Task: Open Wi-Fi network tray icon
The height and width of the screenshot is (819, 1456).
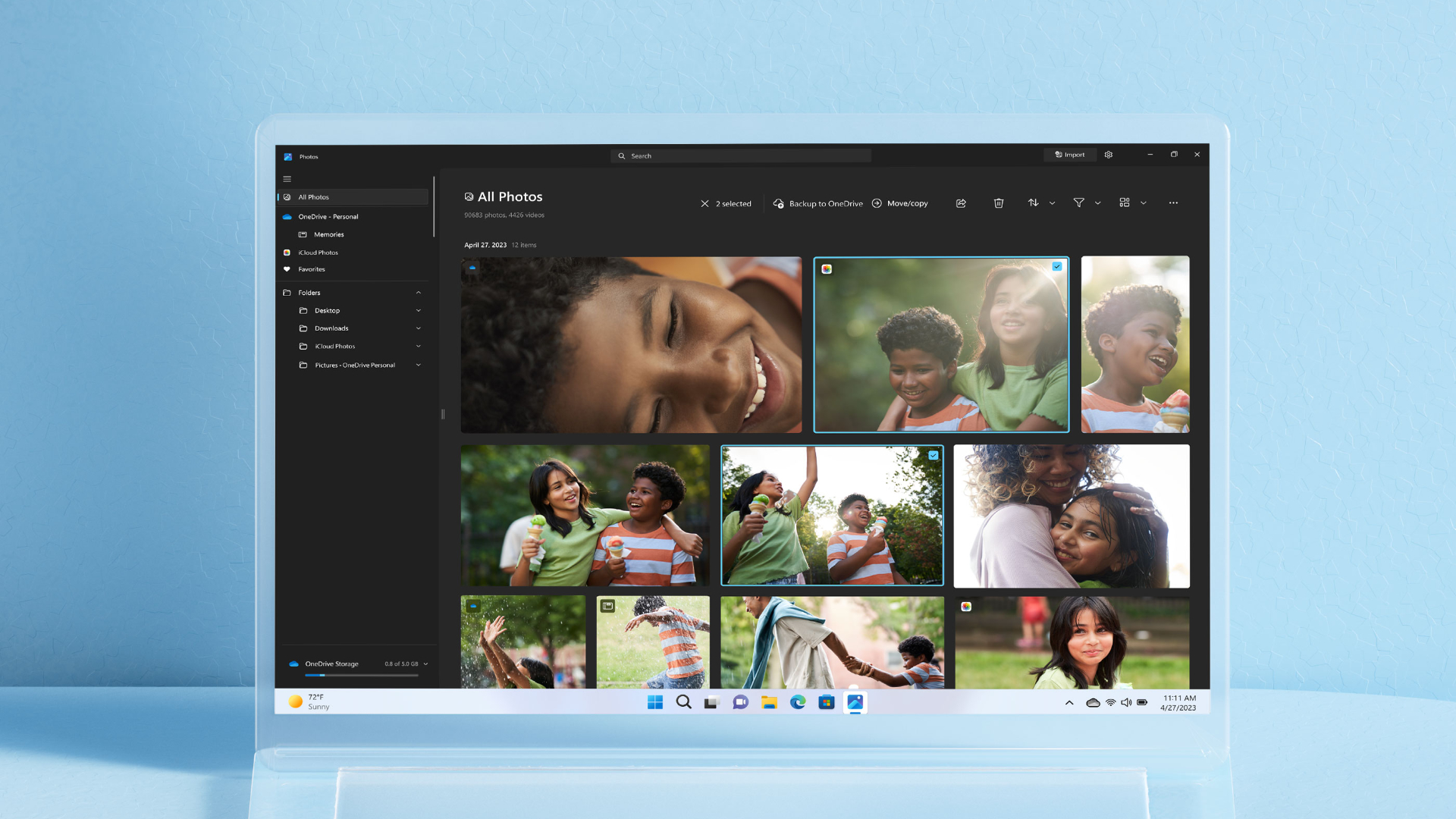Action: [1110, 703]
